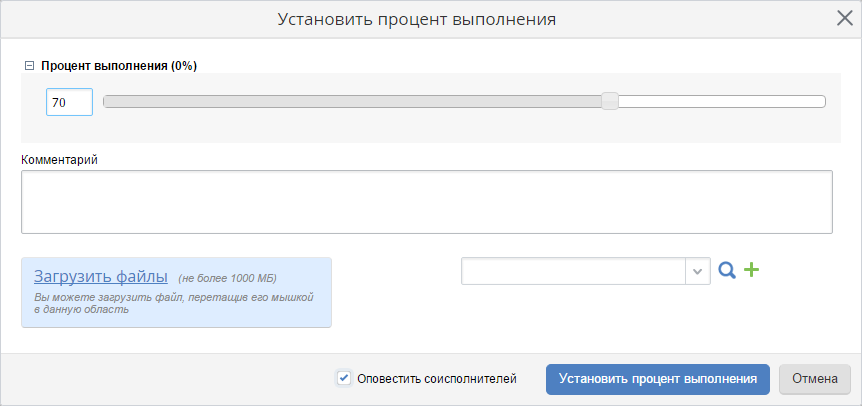Image resolution: width=862 pixels, height=406 pixels.
Task: Click the Процент выполнения (0%) header label
Action: 119,66
